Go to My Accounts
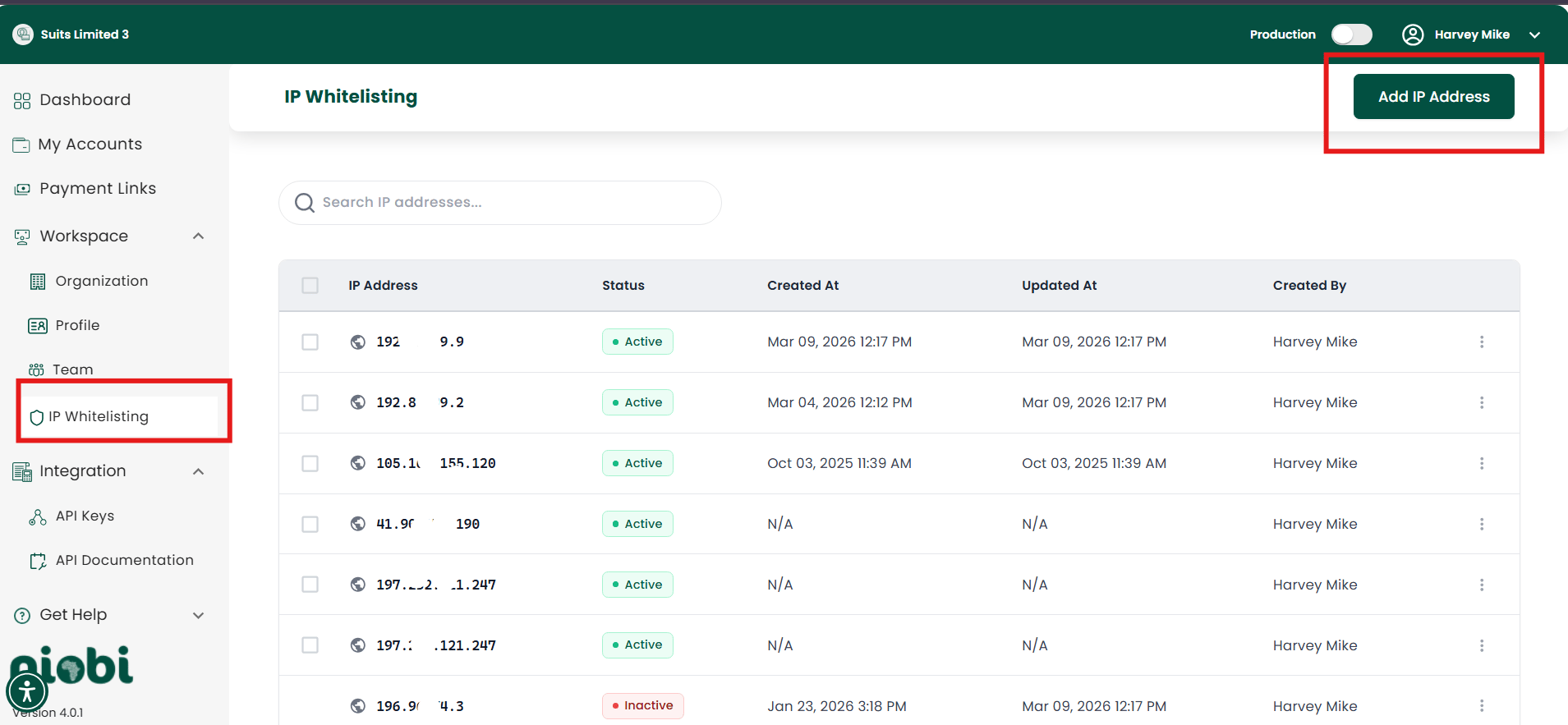Viewport: 1568px width, 725px height. pos(90,145)
